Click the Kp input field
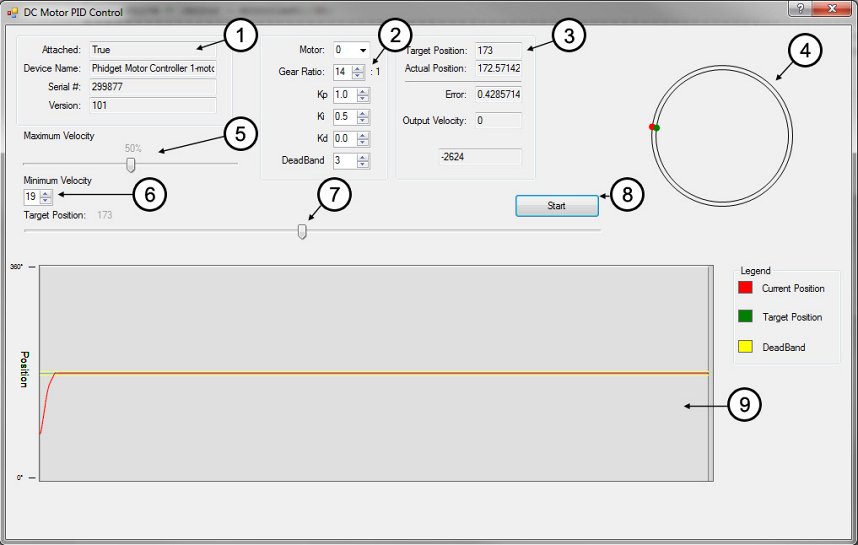 tap(345, 95)
